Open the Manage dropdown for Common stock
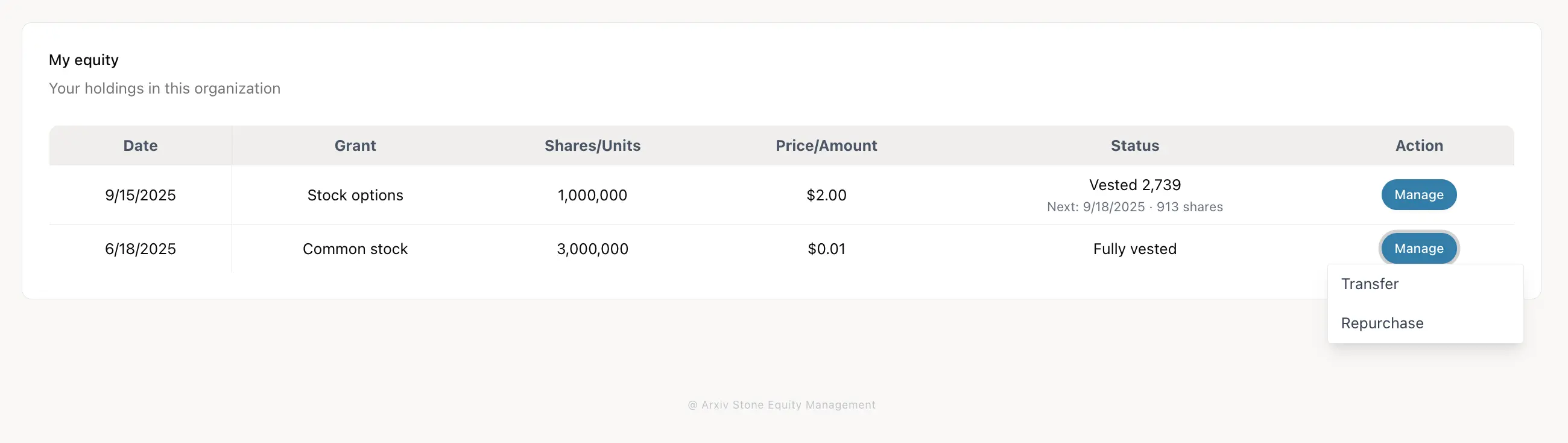The height and width of the screenshot is (443, 1568). click(1418, 248)
